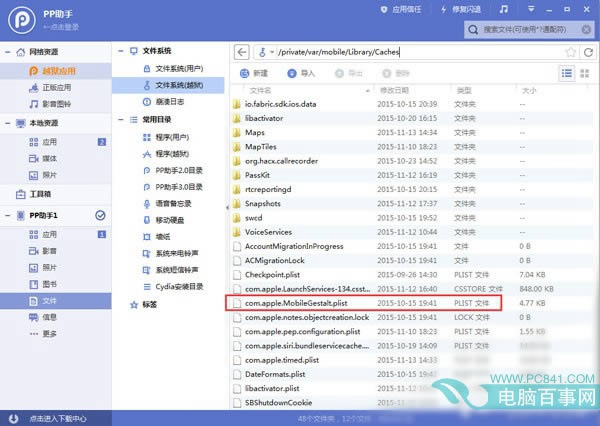Open the PP logo avatar icon
Viewport: 600px width, 426px height.
[22, 20]
